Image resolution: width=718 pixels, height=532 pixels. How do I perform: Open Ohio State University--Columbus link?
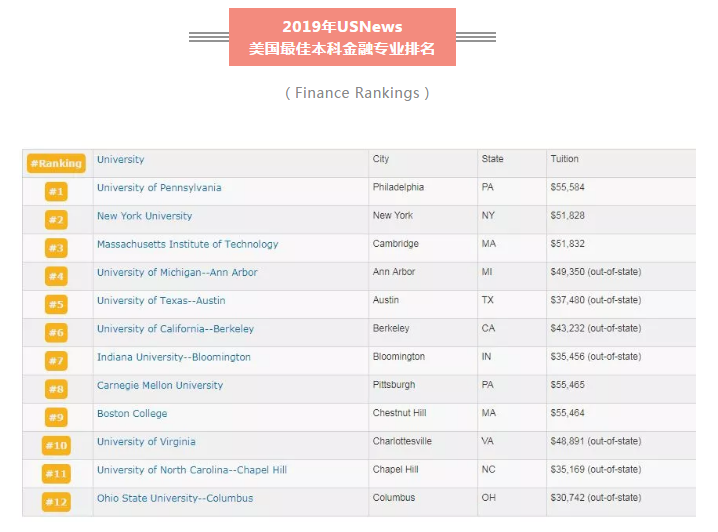pyautogui.click(x=174, y=499)
